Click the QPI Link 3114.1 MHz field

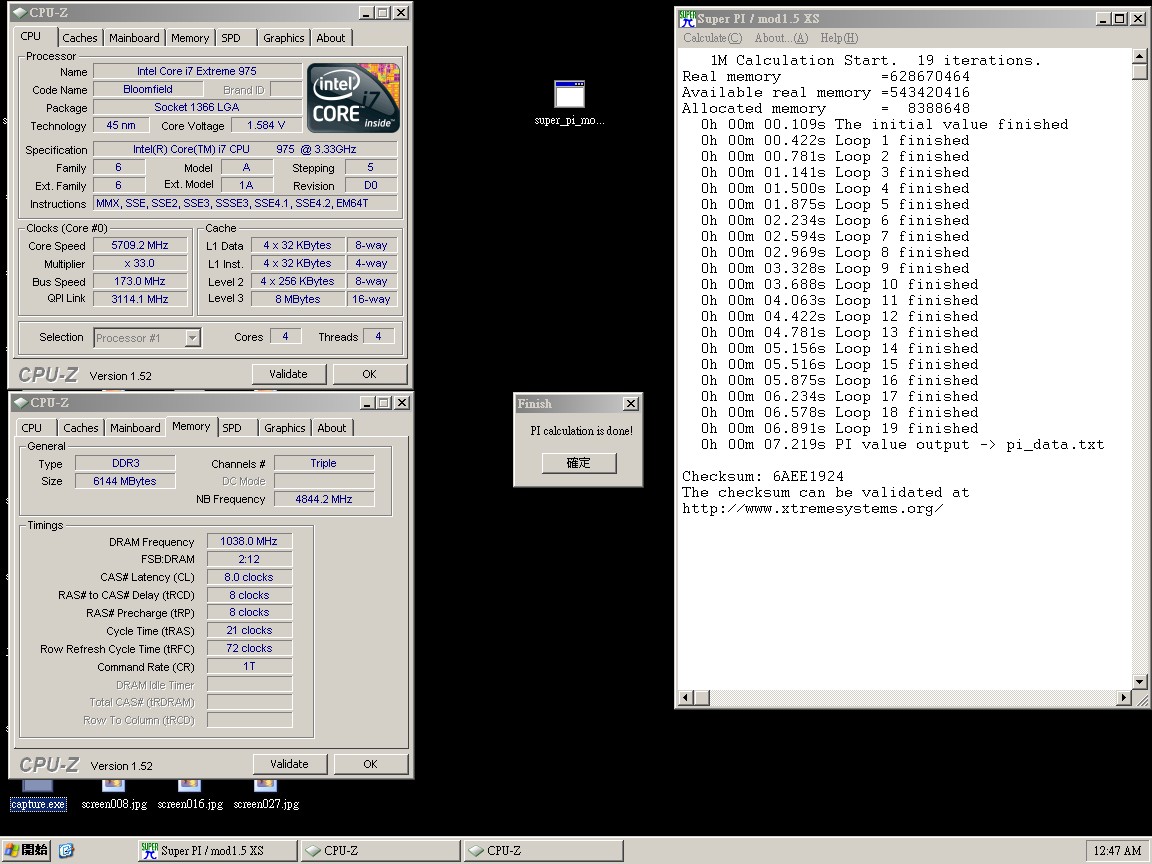click(x=140, y=299)
